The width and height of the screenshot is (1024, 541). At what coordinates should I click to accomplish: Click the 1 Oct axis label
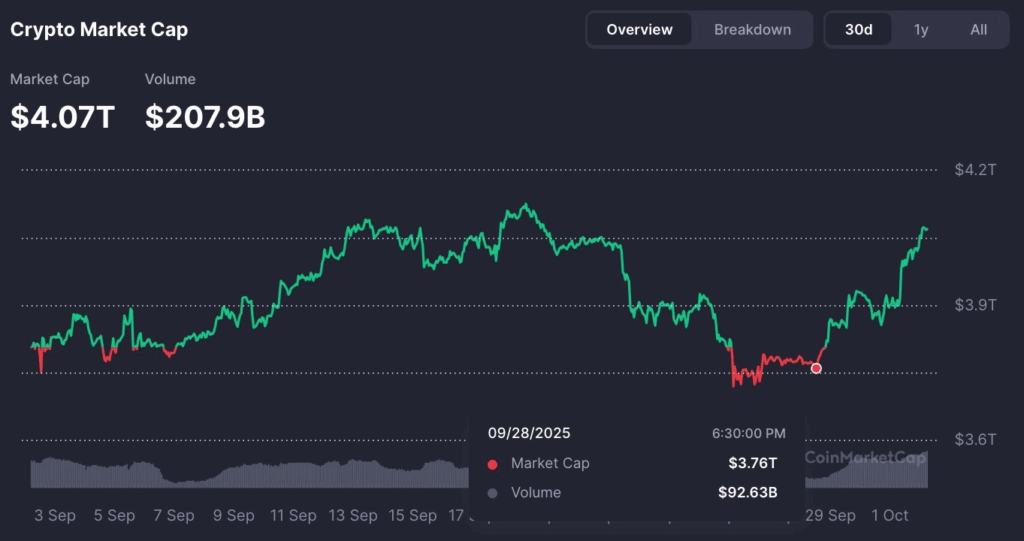pyautogui.click(x=889, y=516)
